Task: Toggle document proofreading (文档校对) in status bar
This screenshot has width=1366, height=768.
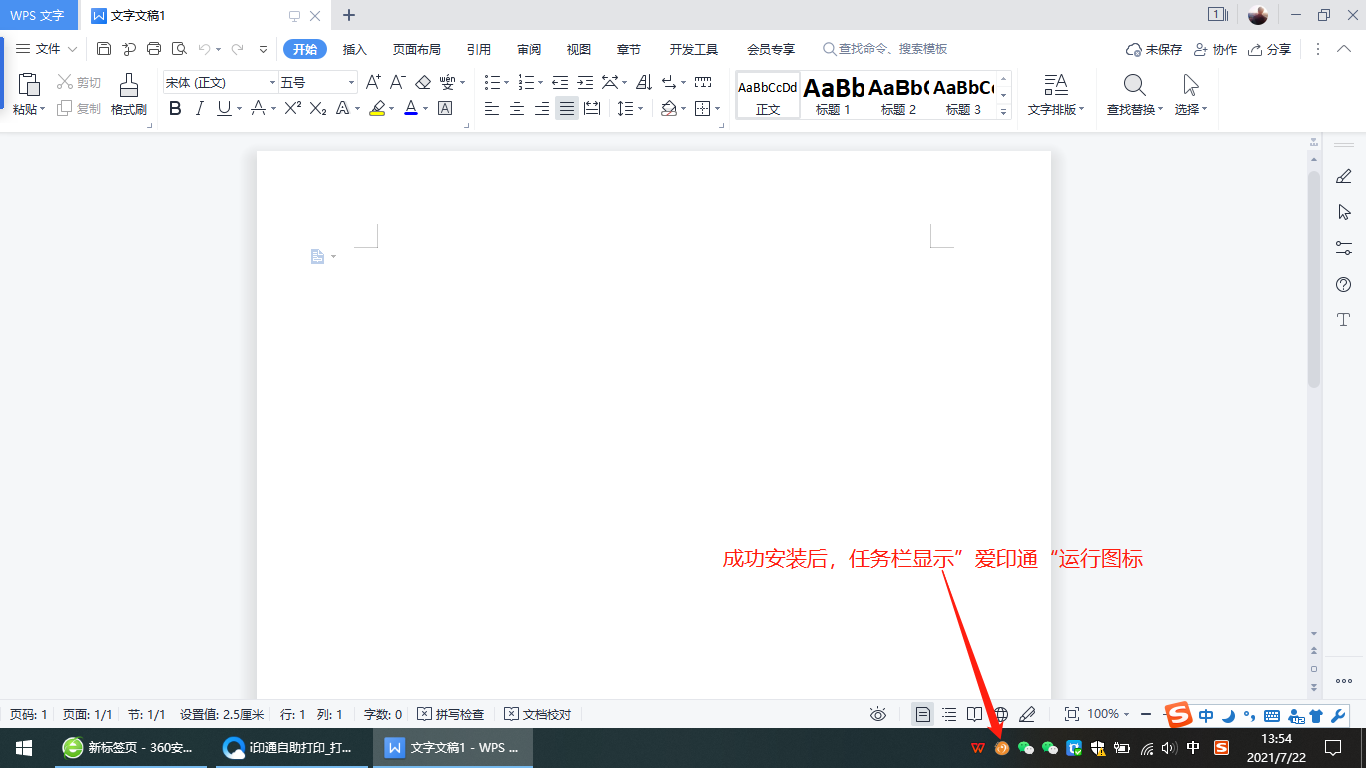Action: click(538, 714)
